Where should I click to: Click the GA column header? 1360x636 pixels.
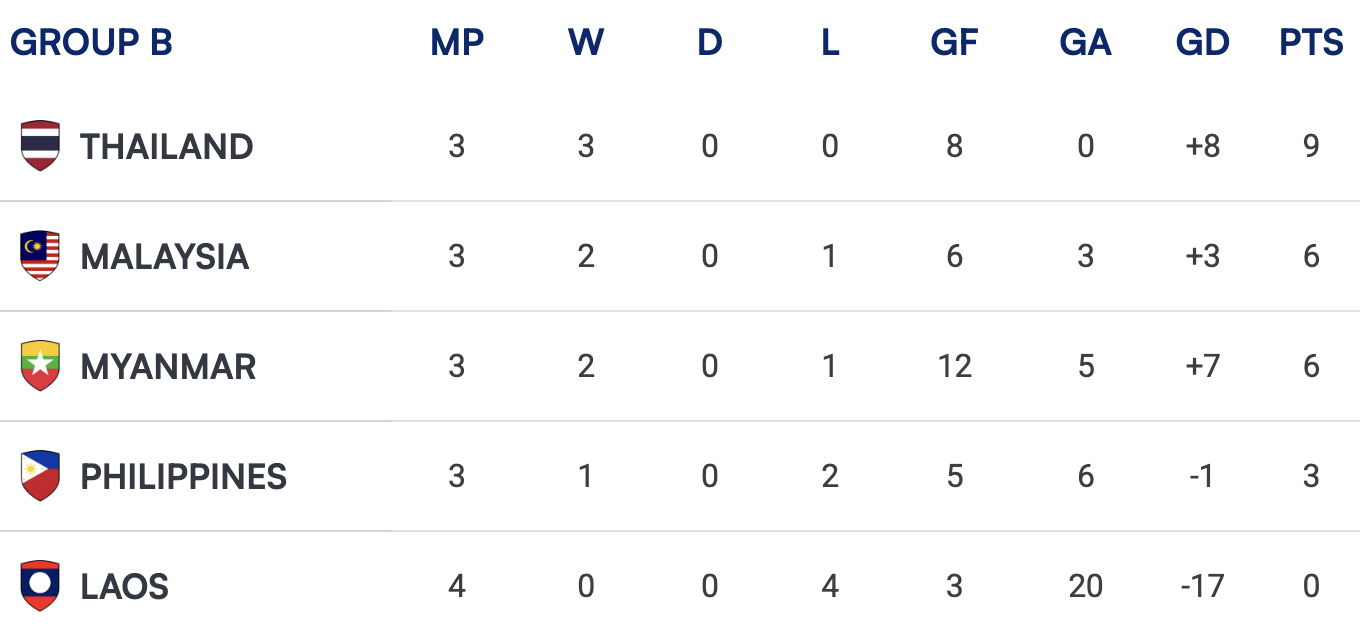tap(1085, 43)
